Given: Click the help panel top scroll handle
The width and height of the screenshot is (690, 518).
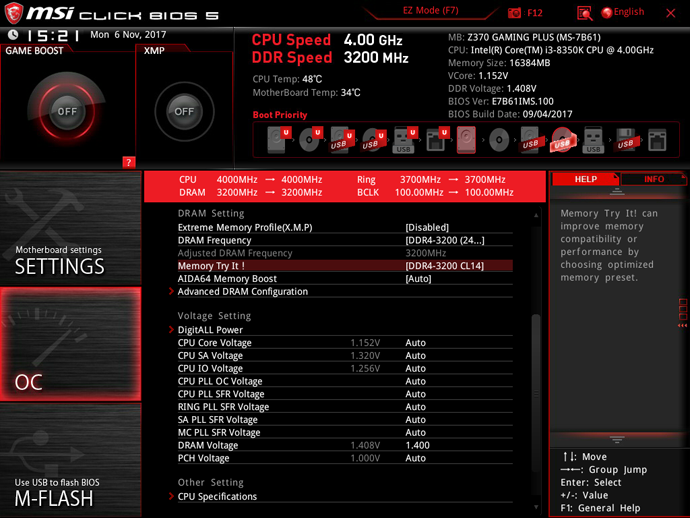Looking at the screenshot, I should click(x=617, y=191).
